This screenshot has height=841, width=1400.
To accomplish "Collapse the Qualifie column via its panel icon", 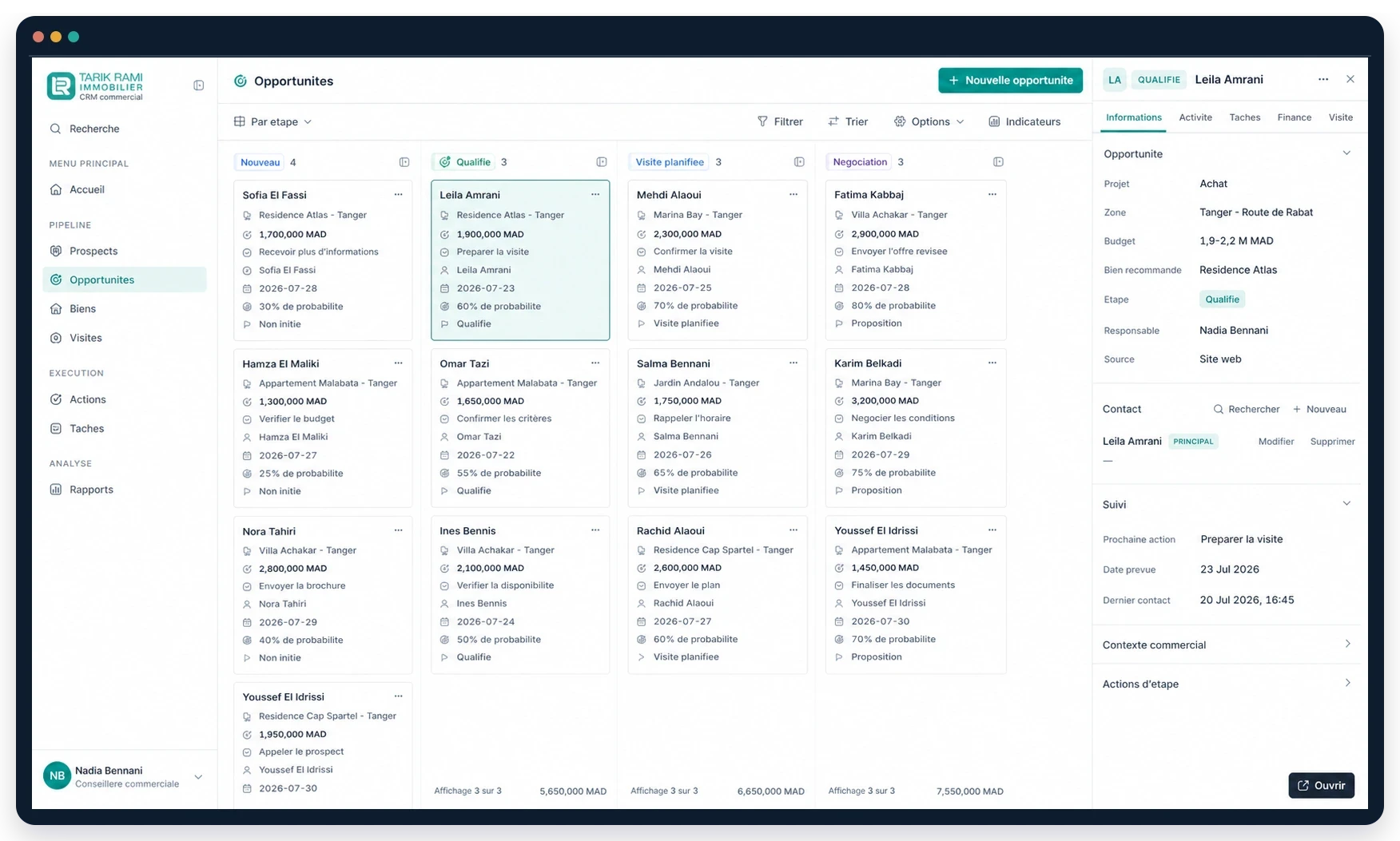I will coord(602,162).
